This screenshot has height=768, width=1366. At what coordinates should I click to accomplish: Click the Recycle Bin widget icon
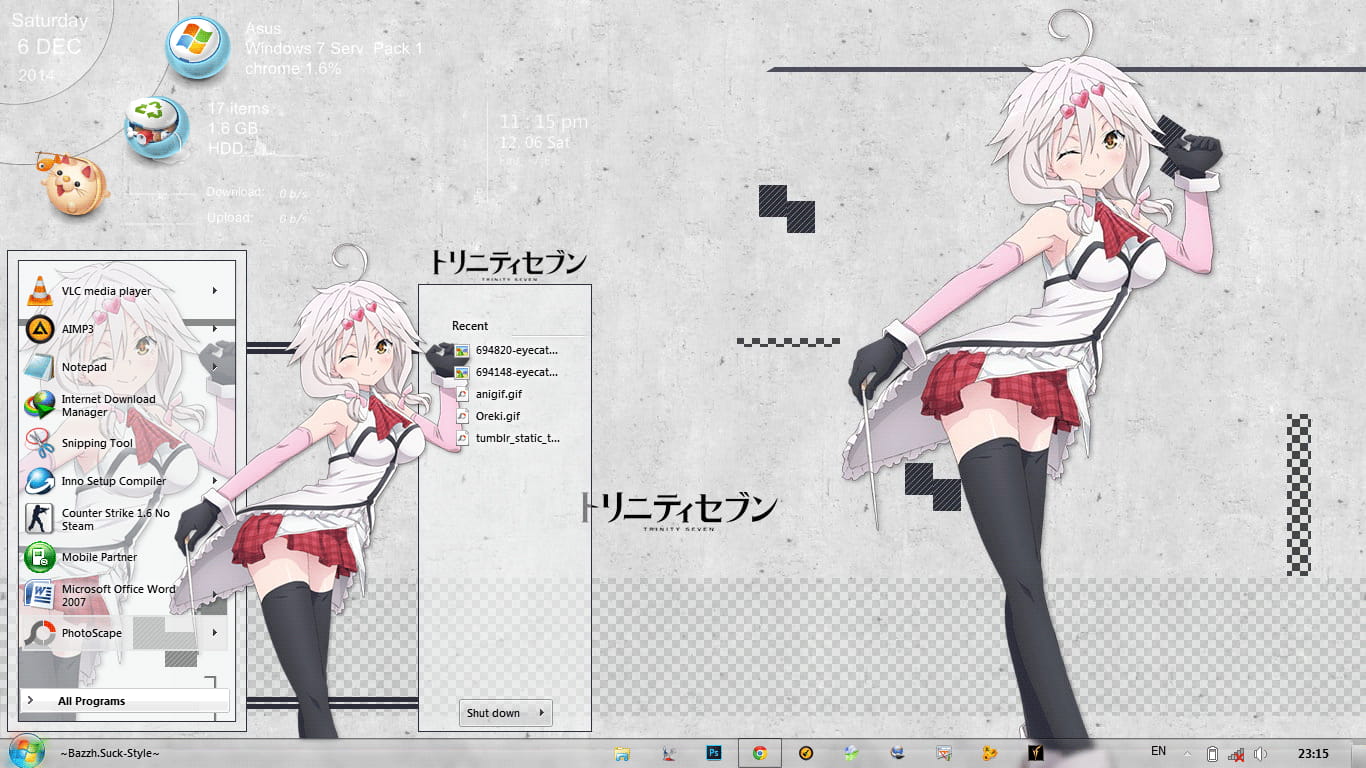point(155,128)
